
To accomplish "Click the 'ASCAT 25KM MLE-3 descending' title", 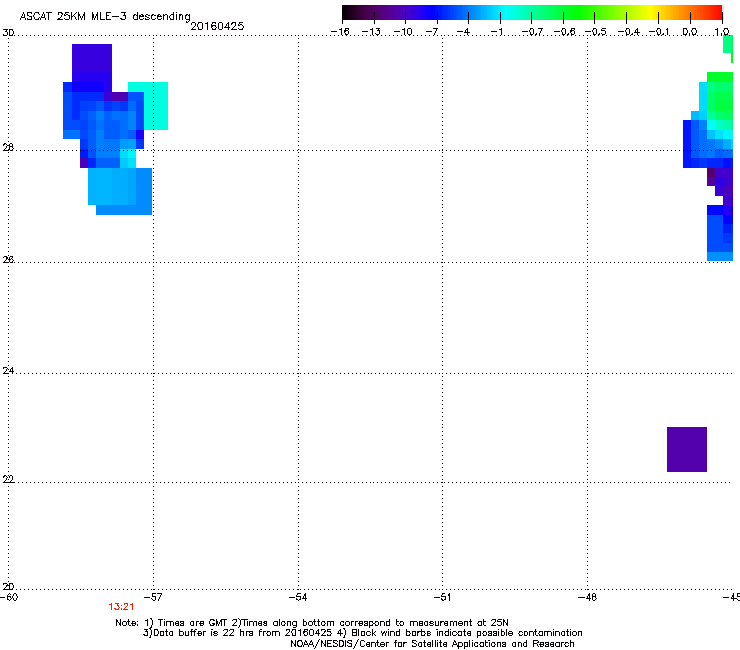I will (x=105, y=17).
